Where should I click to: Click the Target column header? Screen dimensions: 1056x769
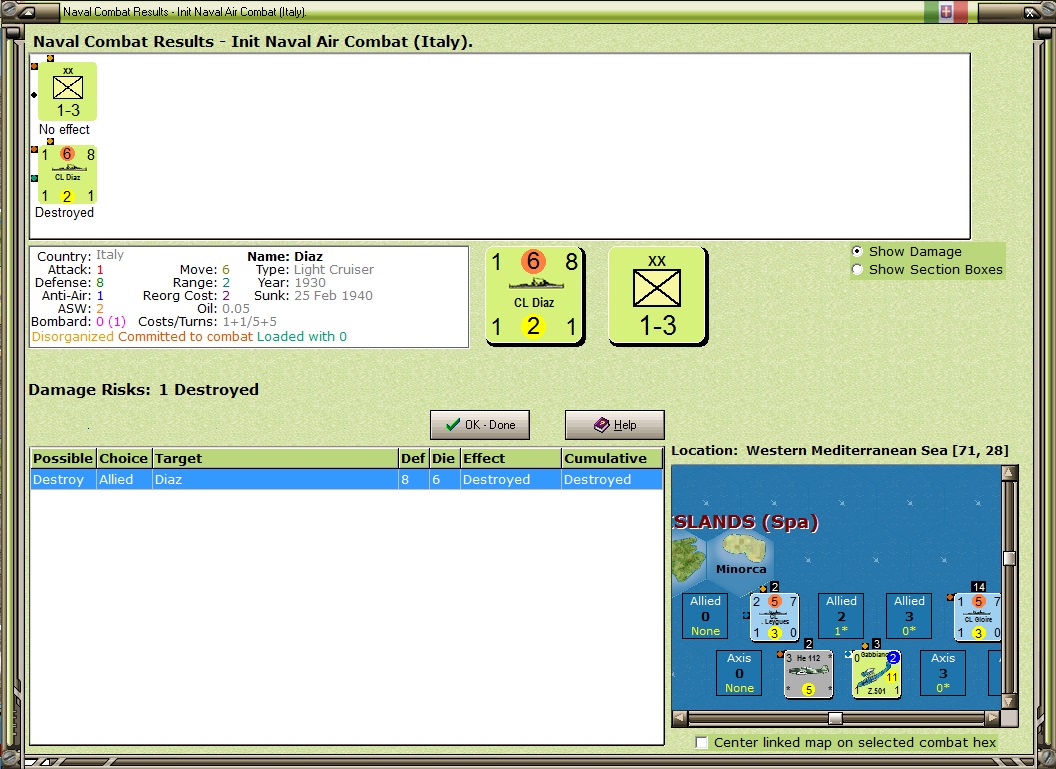(x=275, y=458)
